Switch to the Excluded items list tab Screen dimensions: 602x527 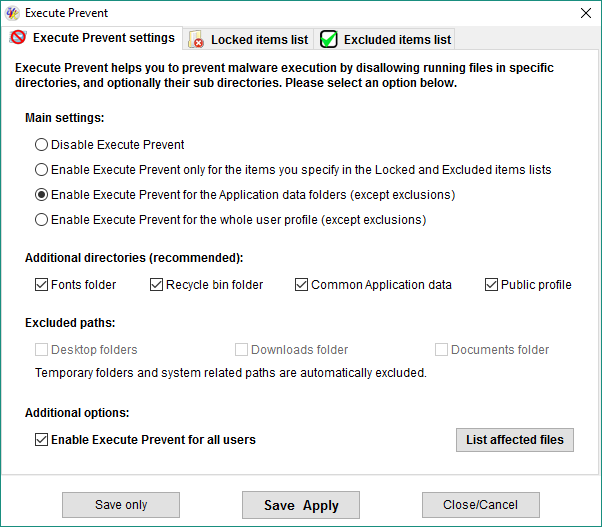tap(384, 39)
